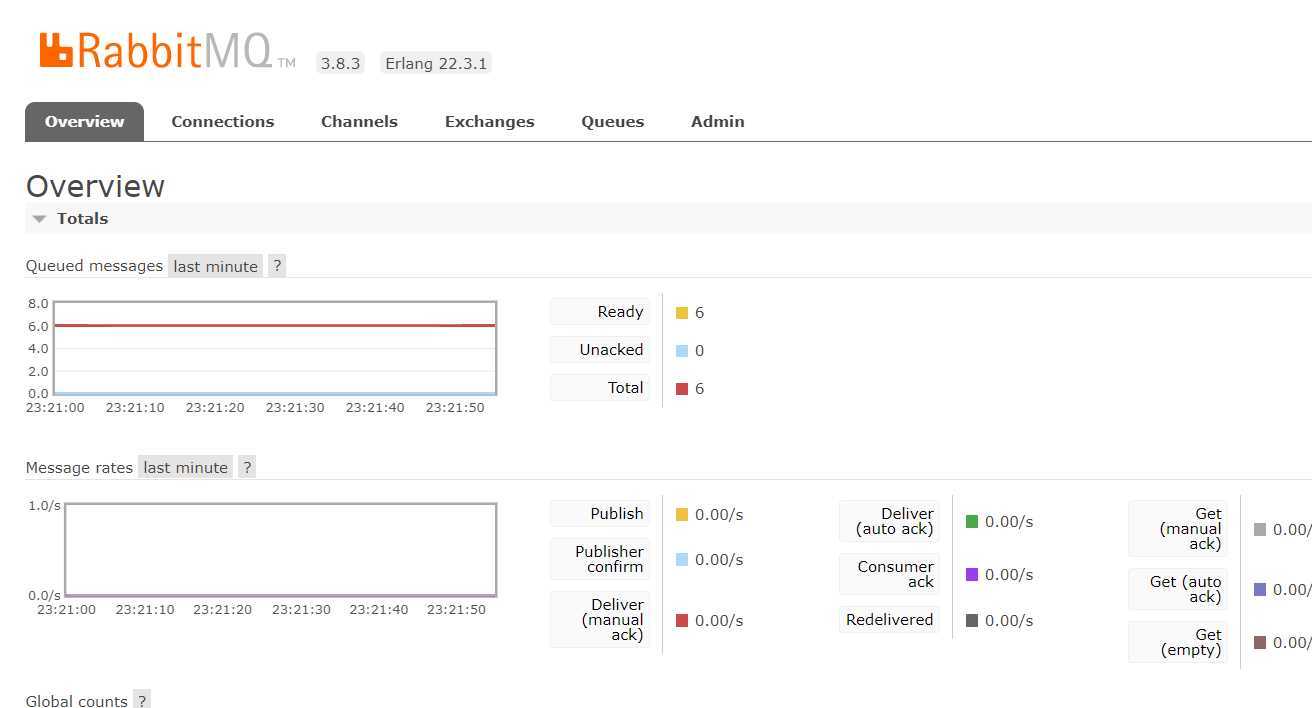Open the Overview tab
This screenshot has height=708, width=1312.
click(x=85, y=122)
